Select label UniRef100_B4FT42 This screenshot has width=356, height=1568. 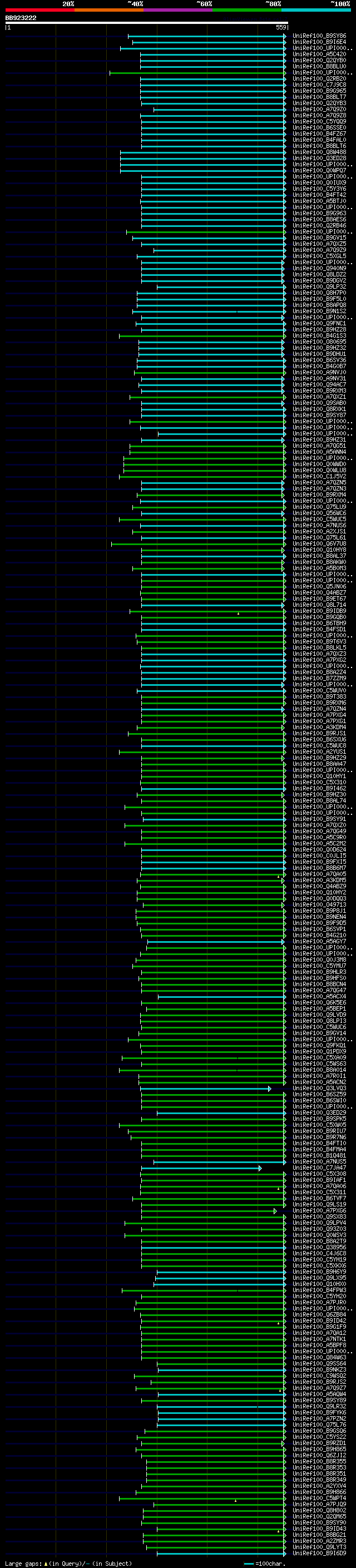(x=319, y=195)
